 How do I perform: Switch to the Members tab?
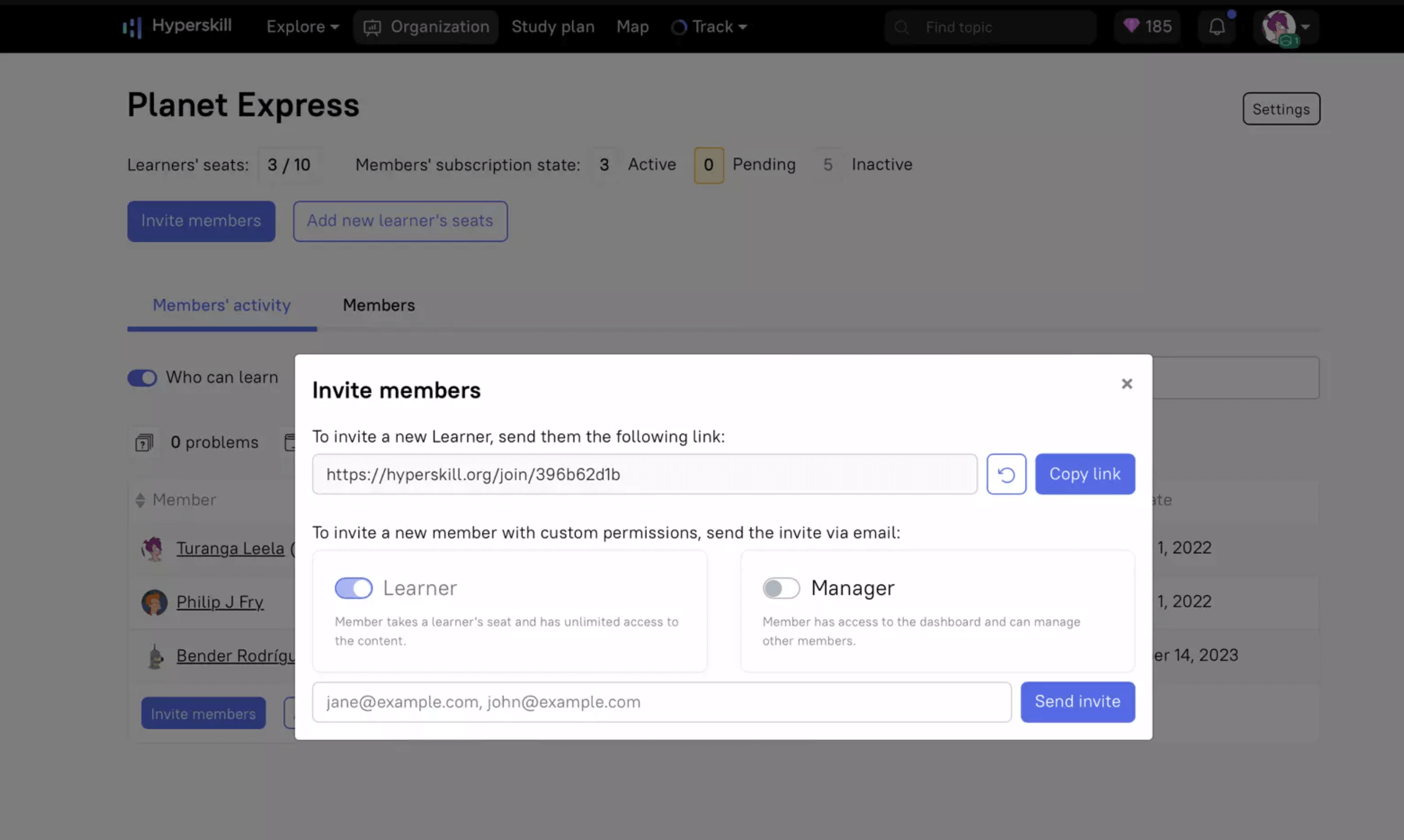(x=378, y=306)
